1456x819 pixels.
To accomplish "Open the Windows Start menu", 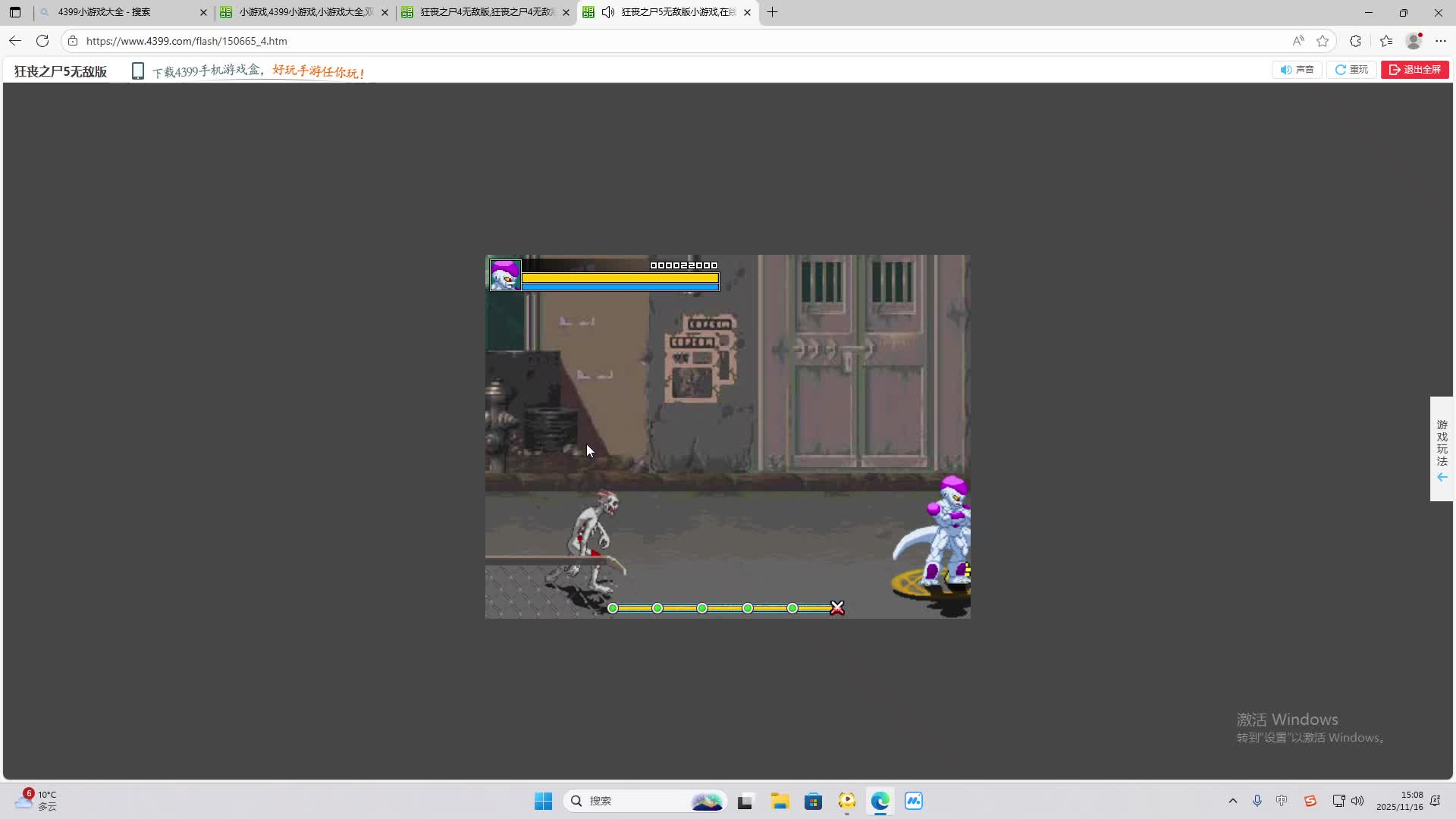I will click(543, 801).
